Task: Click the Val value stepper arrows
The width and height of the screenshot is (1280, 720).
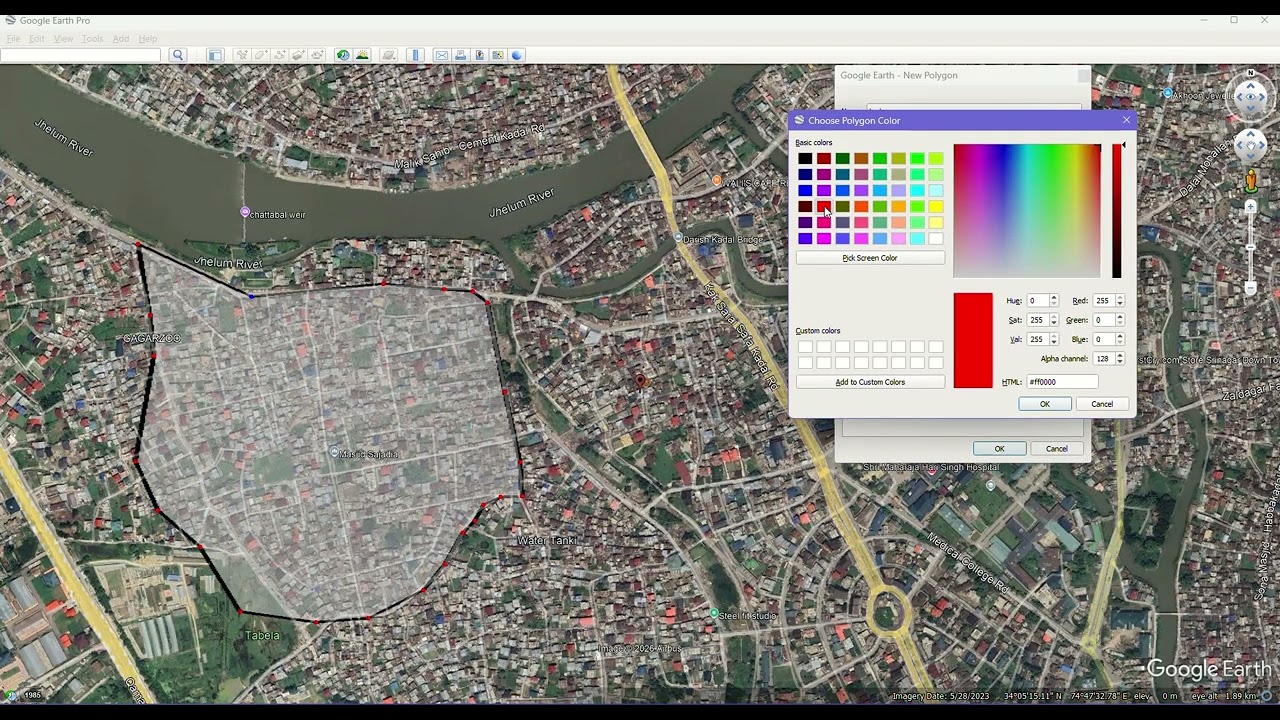Action: [x=1053, y=339]
